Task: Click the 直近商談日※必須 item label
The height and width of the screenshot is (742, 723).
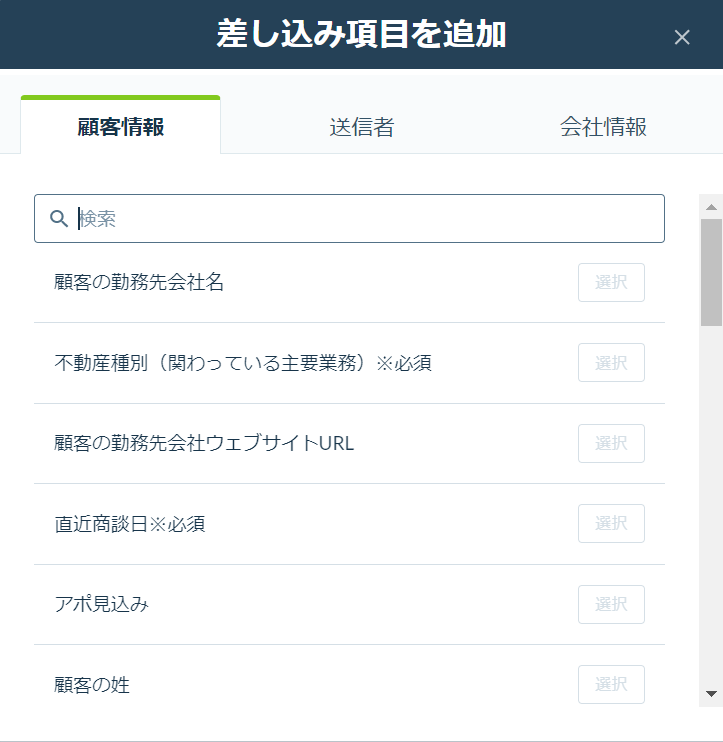Action: (x=130, y=524)
